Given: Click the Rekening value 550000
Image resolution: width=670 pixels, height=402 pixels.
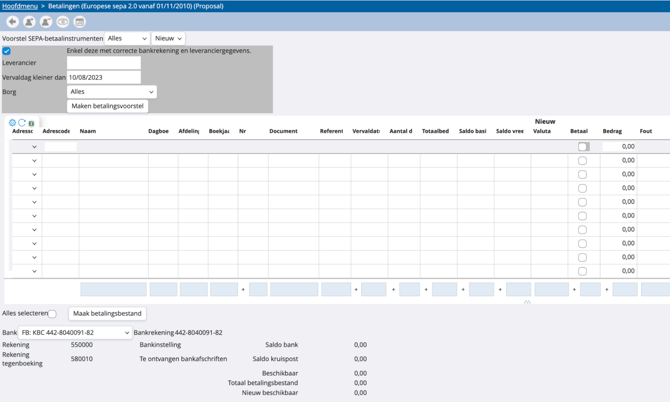Looking at the screenshot, I should coord(82,345).
